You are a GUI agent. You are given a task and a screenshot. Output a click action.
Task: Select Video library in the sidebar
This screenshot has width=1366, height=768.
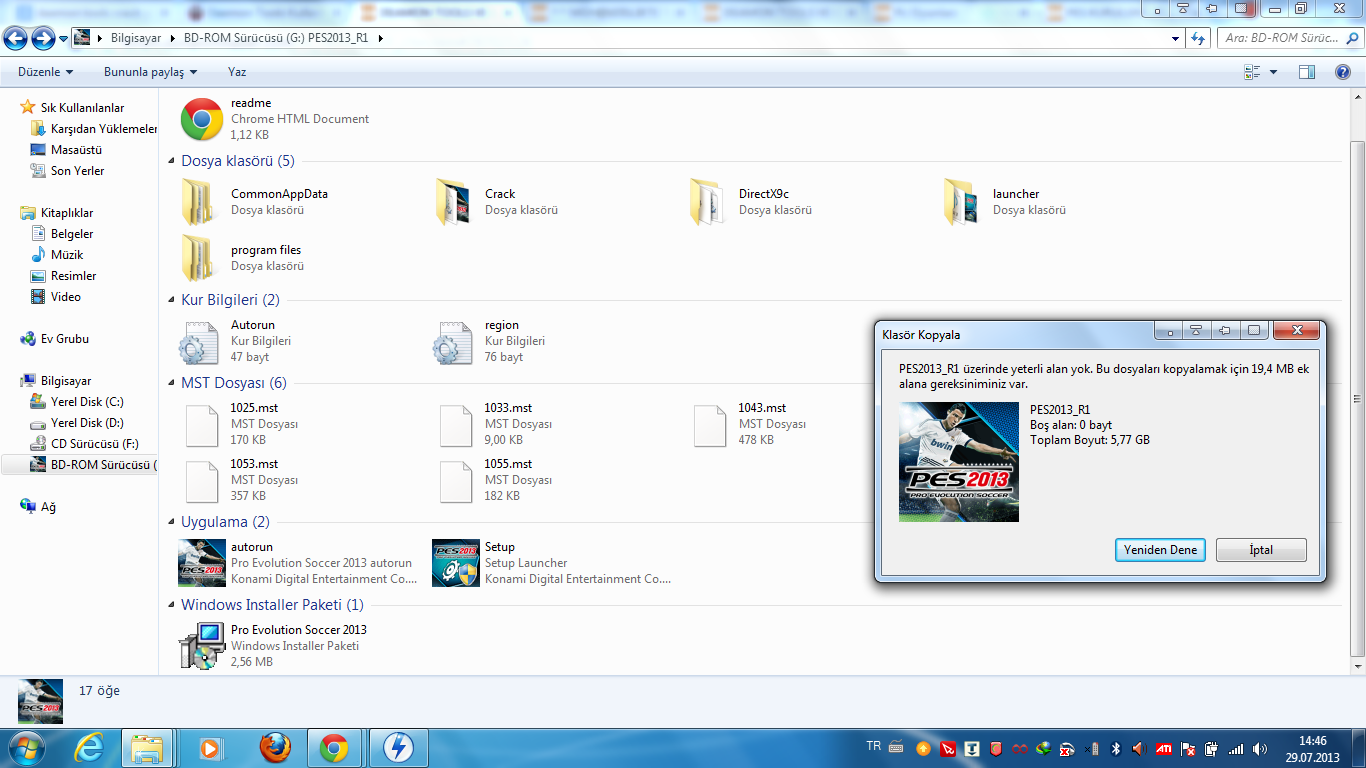click(55, 297)
